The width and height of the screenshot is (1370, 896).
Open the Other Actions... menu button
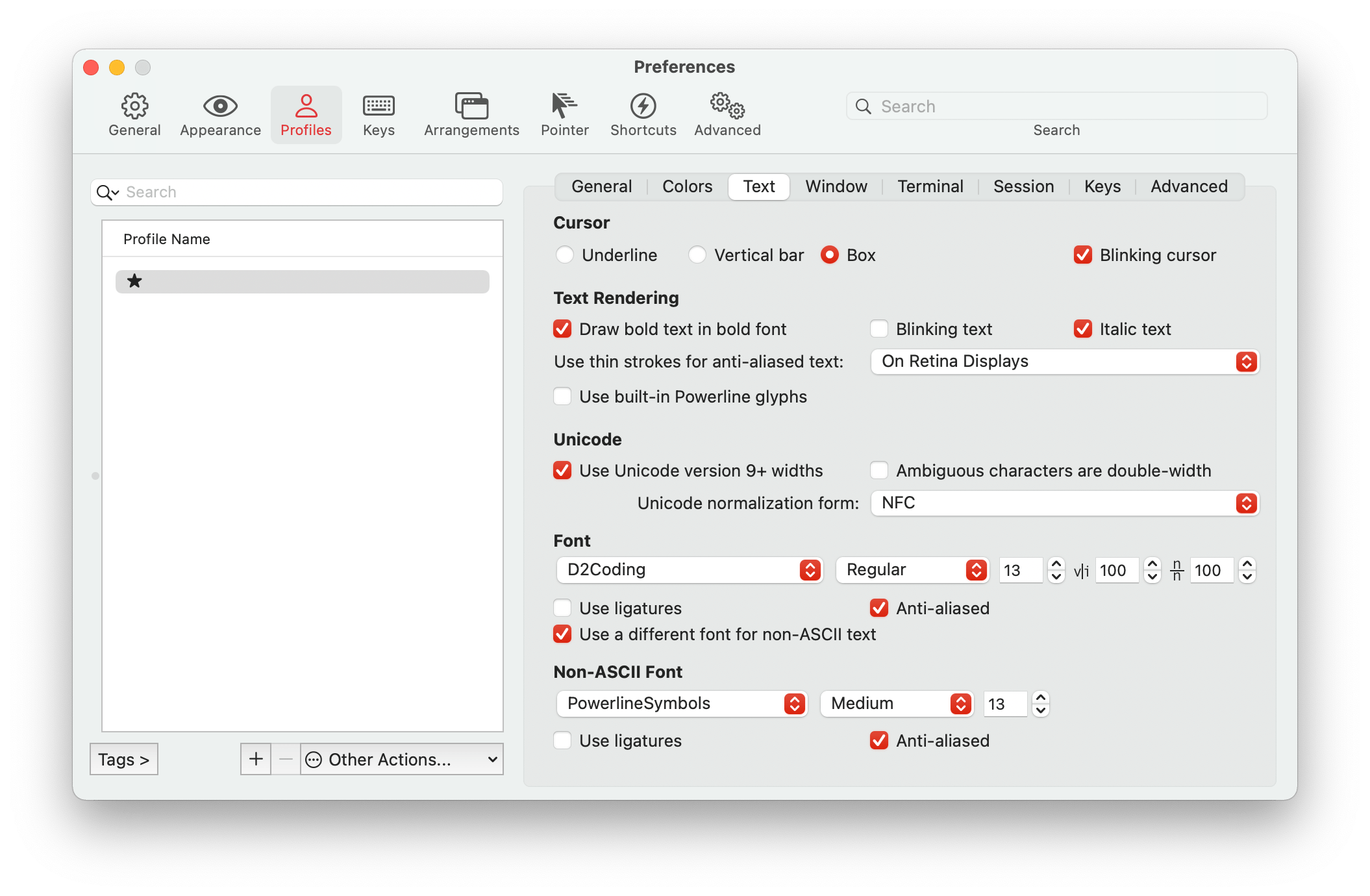(x=402, y=759)
